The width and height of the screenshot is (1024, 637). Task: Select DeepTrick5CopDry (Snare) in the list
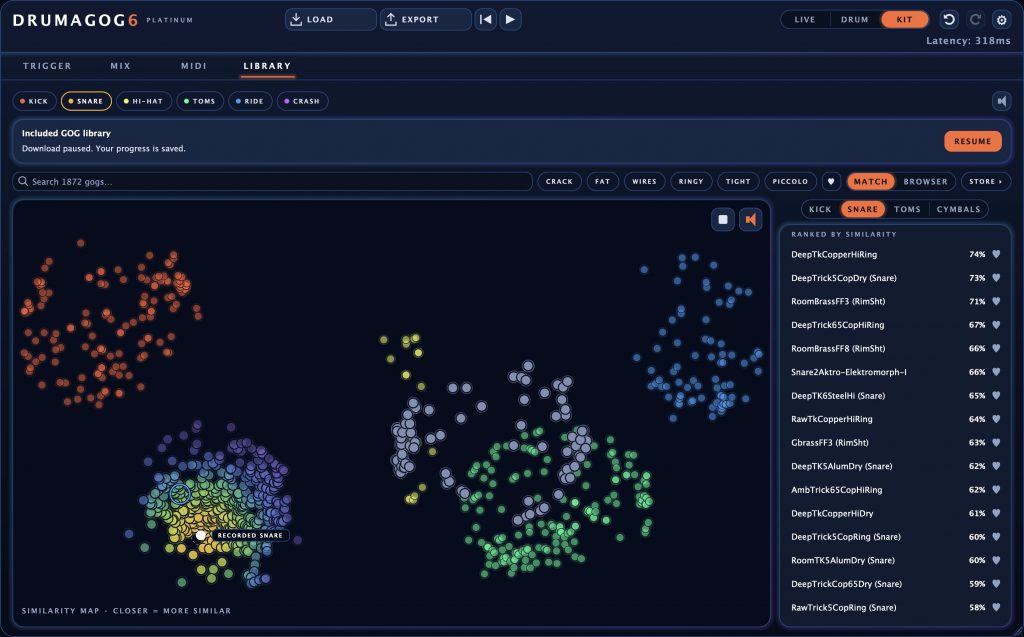pos(895,278)
